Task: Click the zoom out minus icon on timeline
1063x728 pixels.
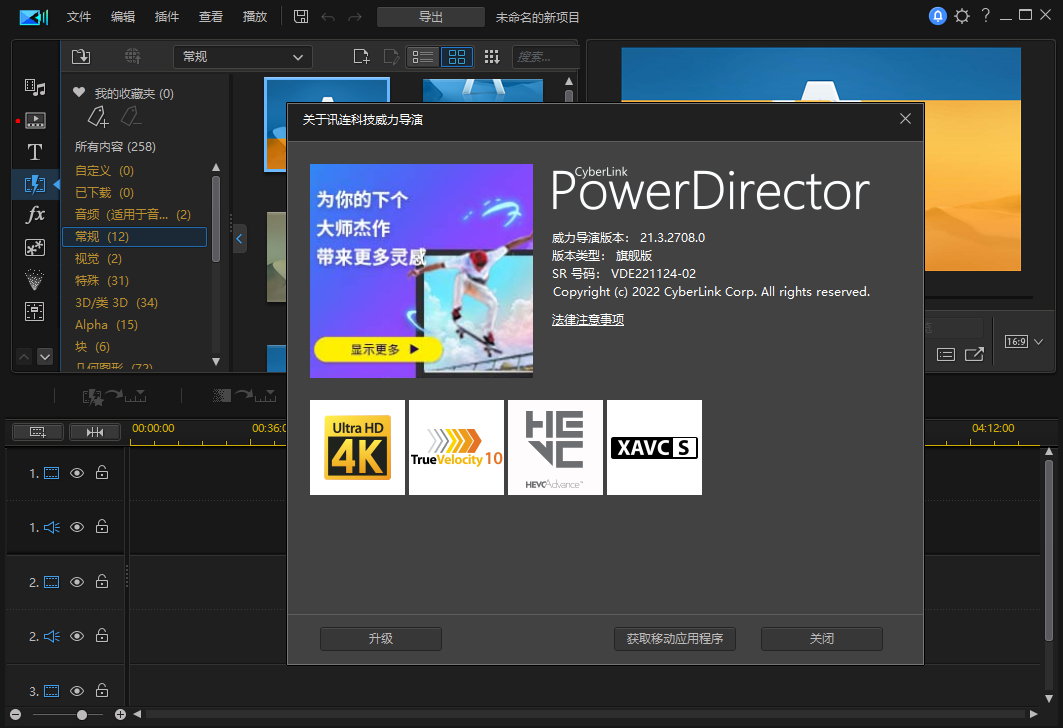Action: [x=16, y=714]
